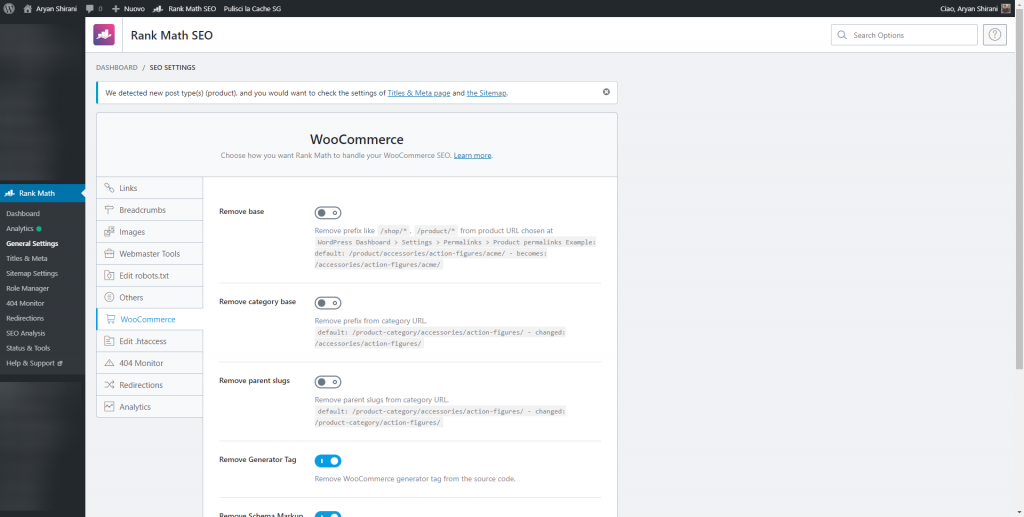Dismiss the new post type notice
The width and height of the screenshot is (1024, 517).
(606, 92)
